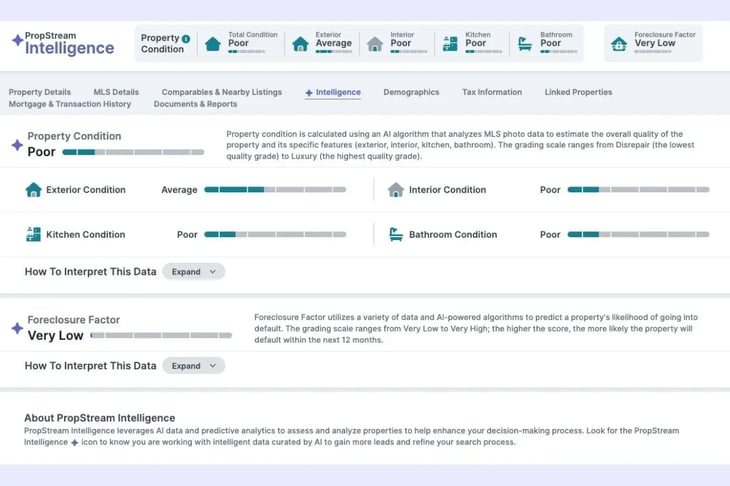Click the Bathroom Condition tub icon
The image size is (730, 486).
click(396, 234)
